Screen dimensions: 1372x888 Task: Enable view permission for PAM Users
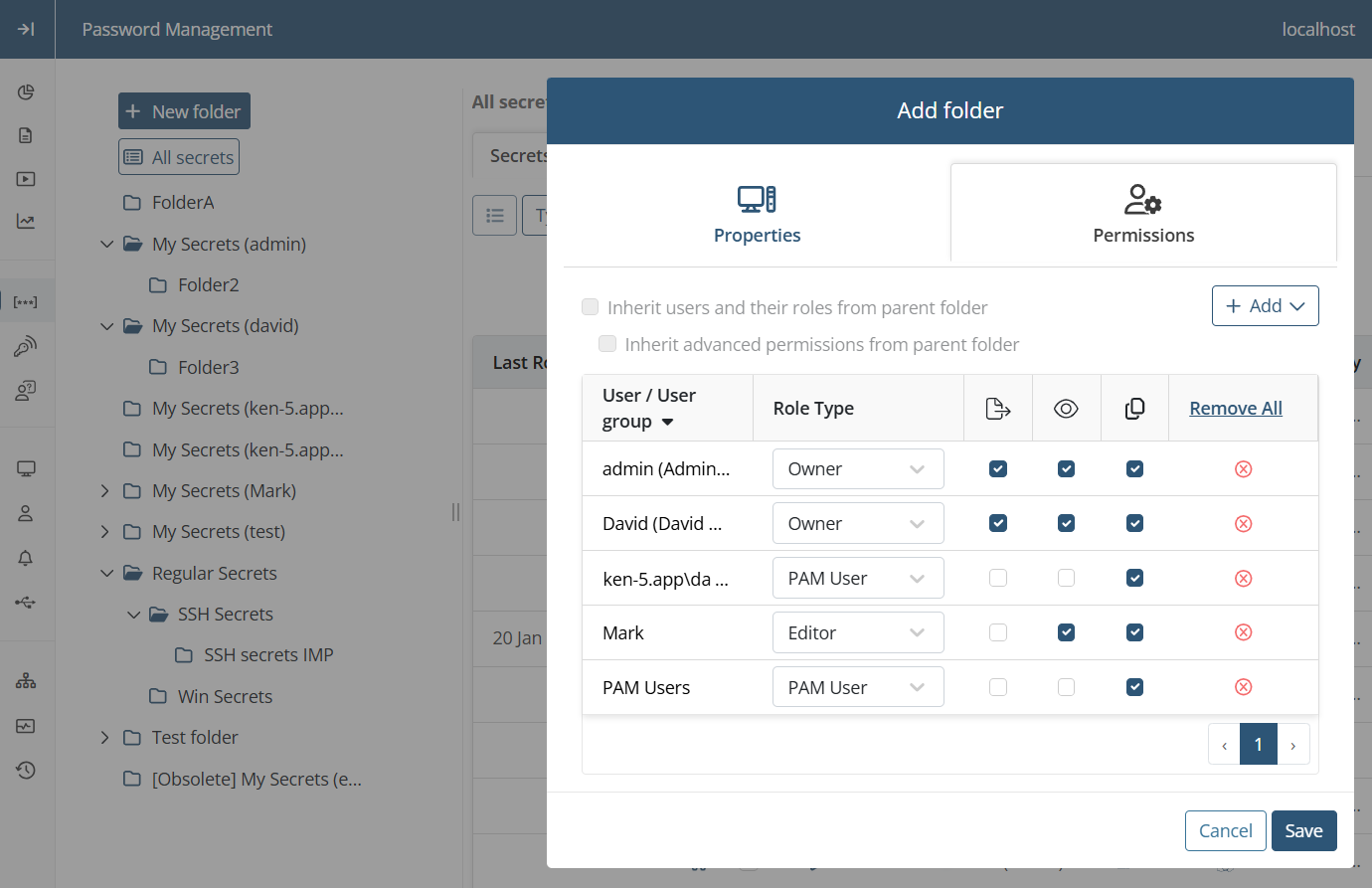tap(1066, 687)
